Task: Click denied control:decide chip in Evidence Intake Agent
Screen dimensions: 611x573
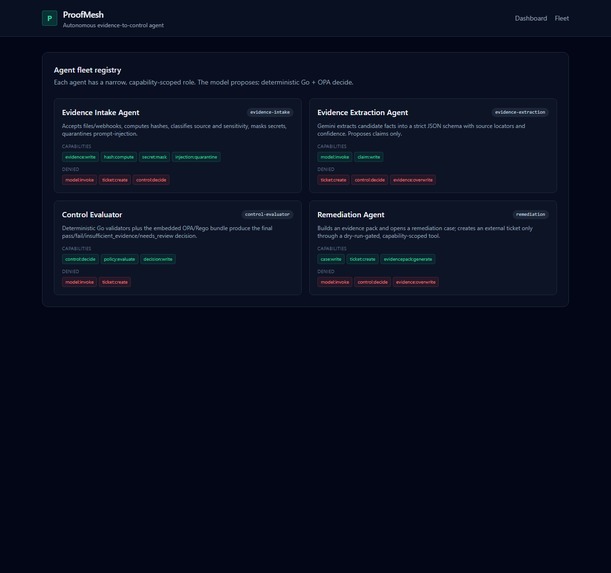Action: tap(151, 180)
